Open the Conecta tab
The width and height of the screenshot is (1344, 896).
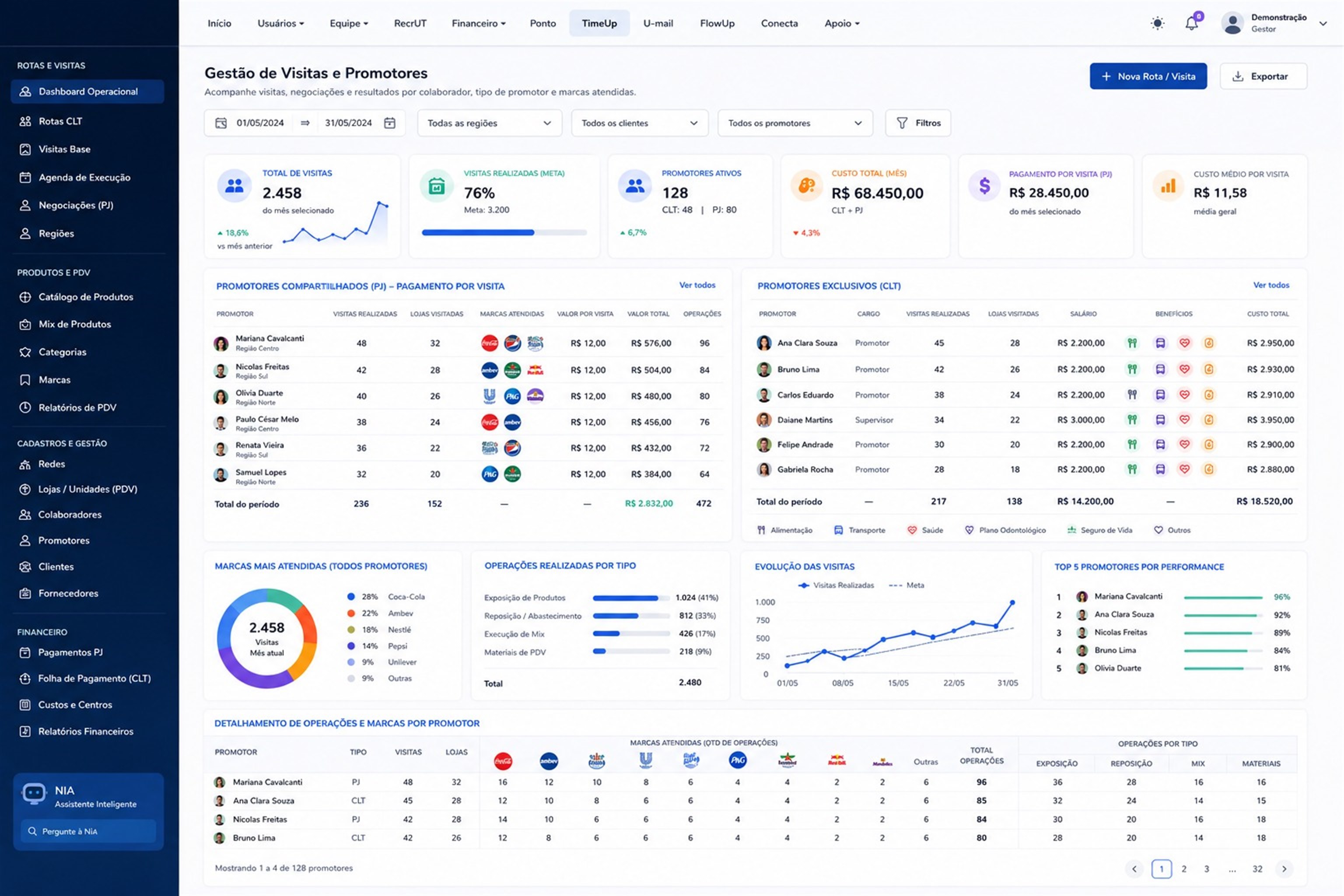(780, 24)
